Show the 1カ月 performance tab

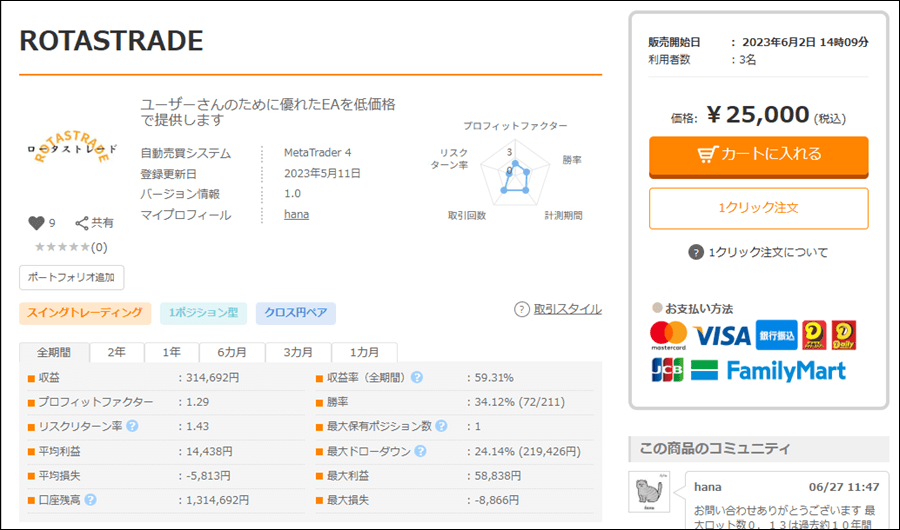[364, 352]
